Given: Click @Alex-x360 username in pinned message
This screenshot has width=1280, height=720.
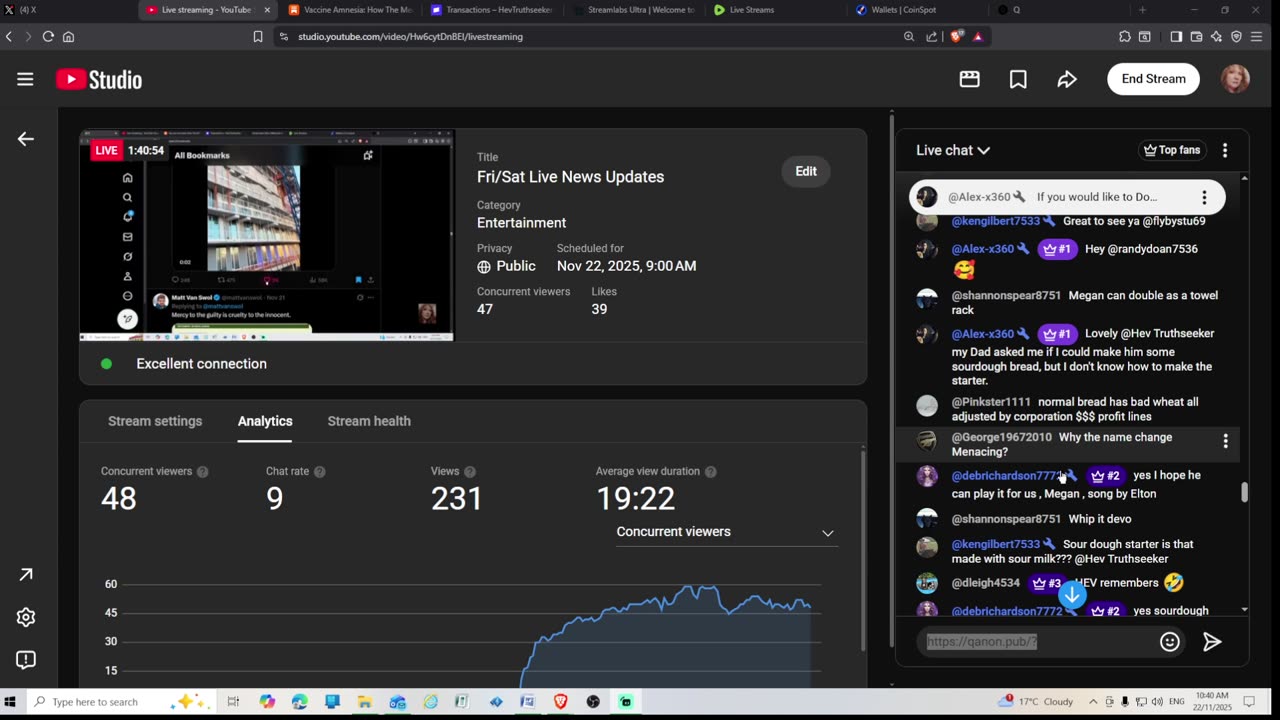Looking at the screenshot, I should click(979, 197).
